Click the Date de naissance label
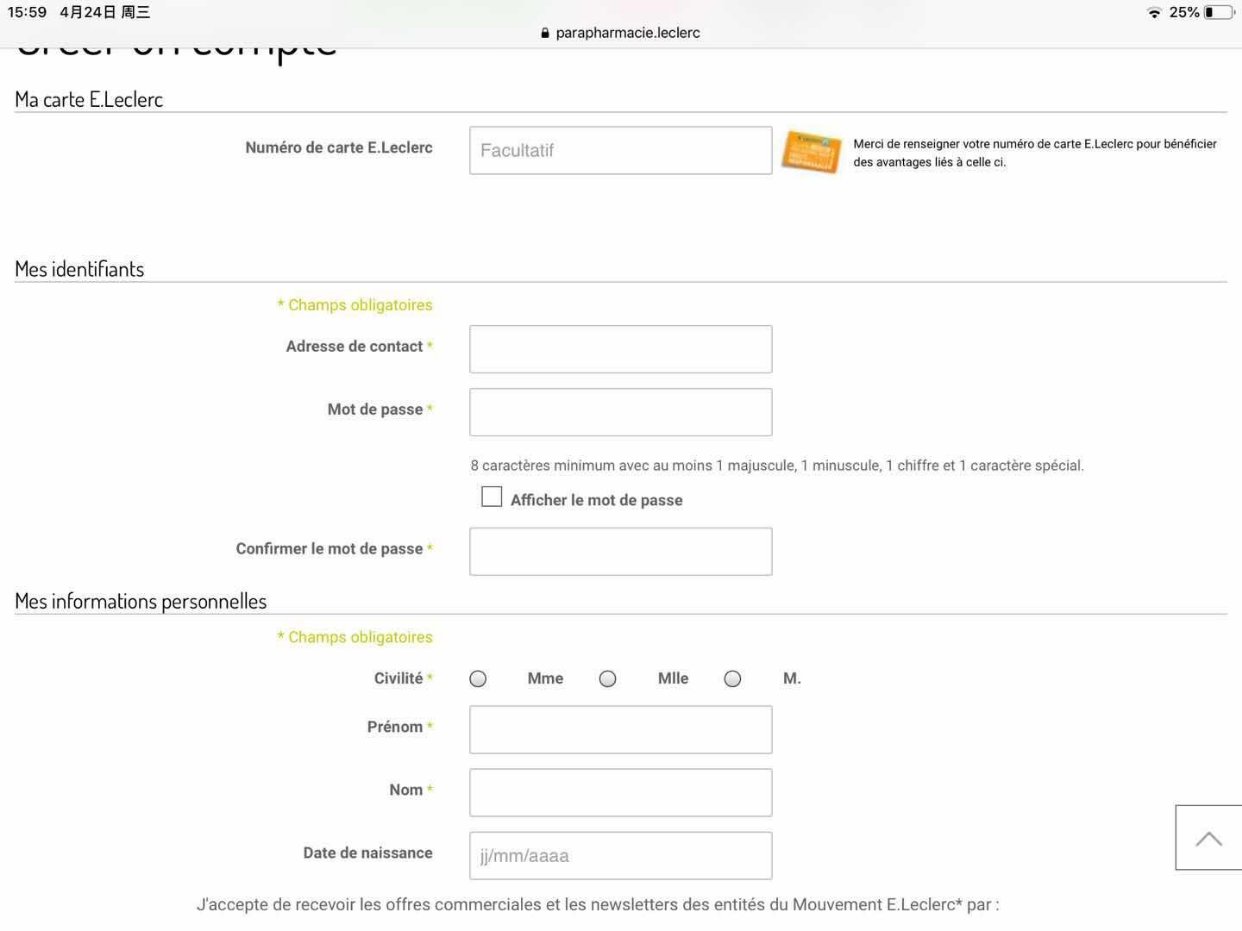The image size is (1242, 931). pyautogui.click(x=368, y=853)
